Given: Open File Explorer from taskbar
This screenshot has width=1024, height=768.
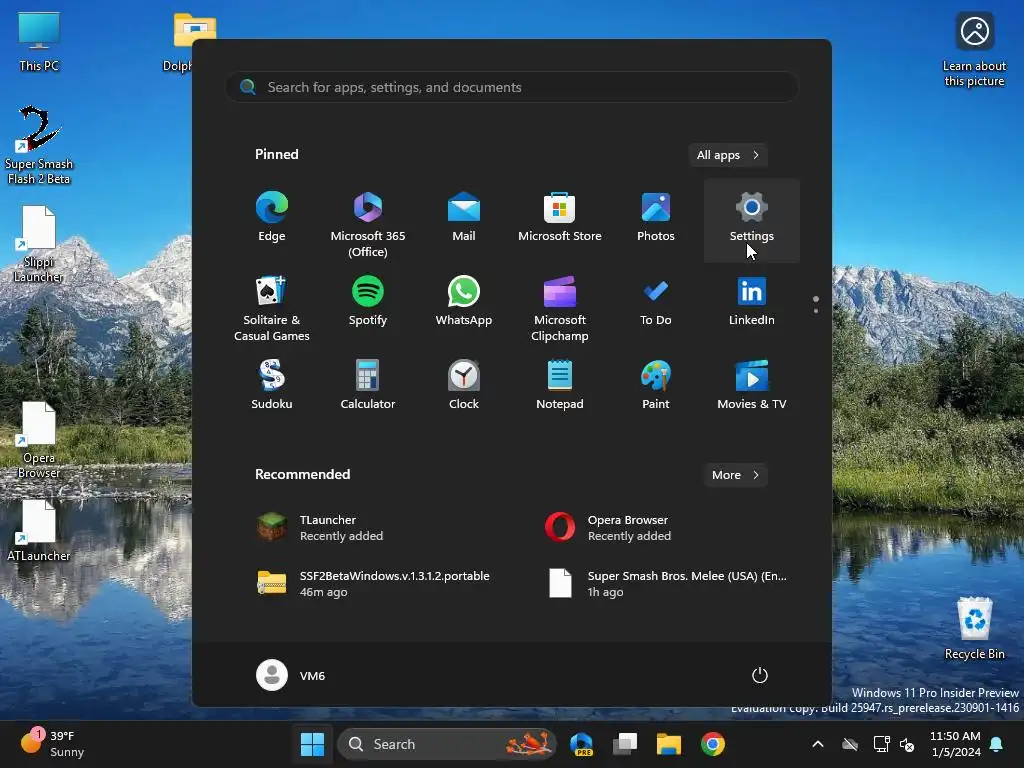Looking at the screenshot, I should 669,744.
